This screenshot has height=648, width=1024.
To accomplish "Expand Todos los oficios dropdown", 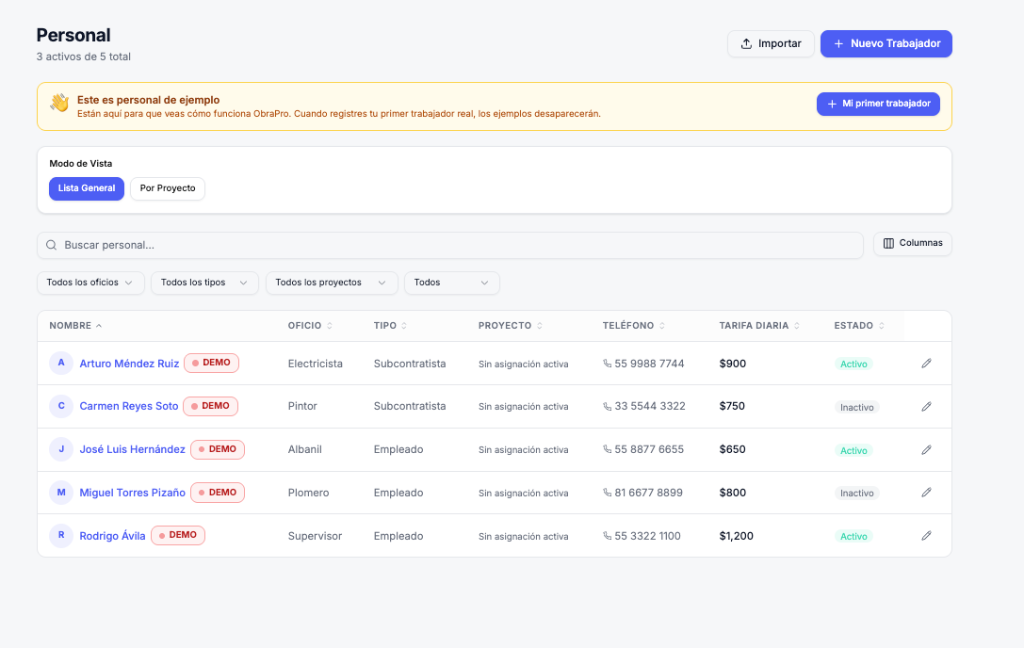I will click(90, 282).
